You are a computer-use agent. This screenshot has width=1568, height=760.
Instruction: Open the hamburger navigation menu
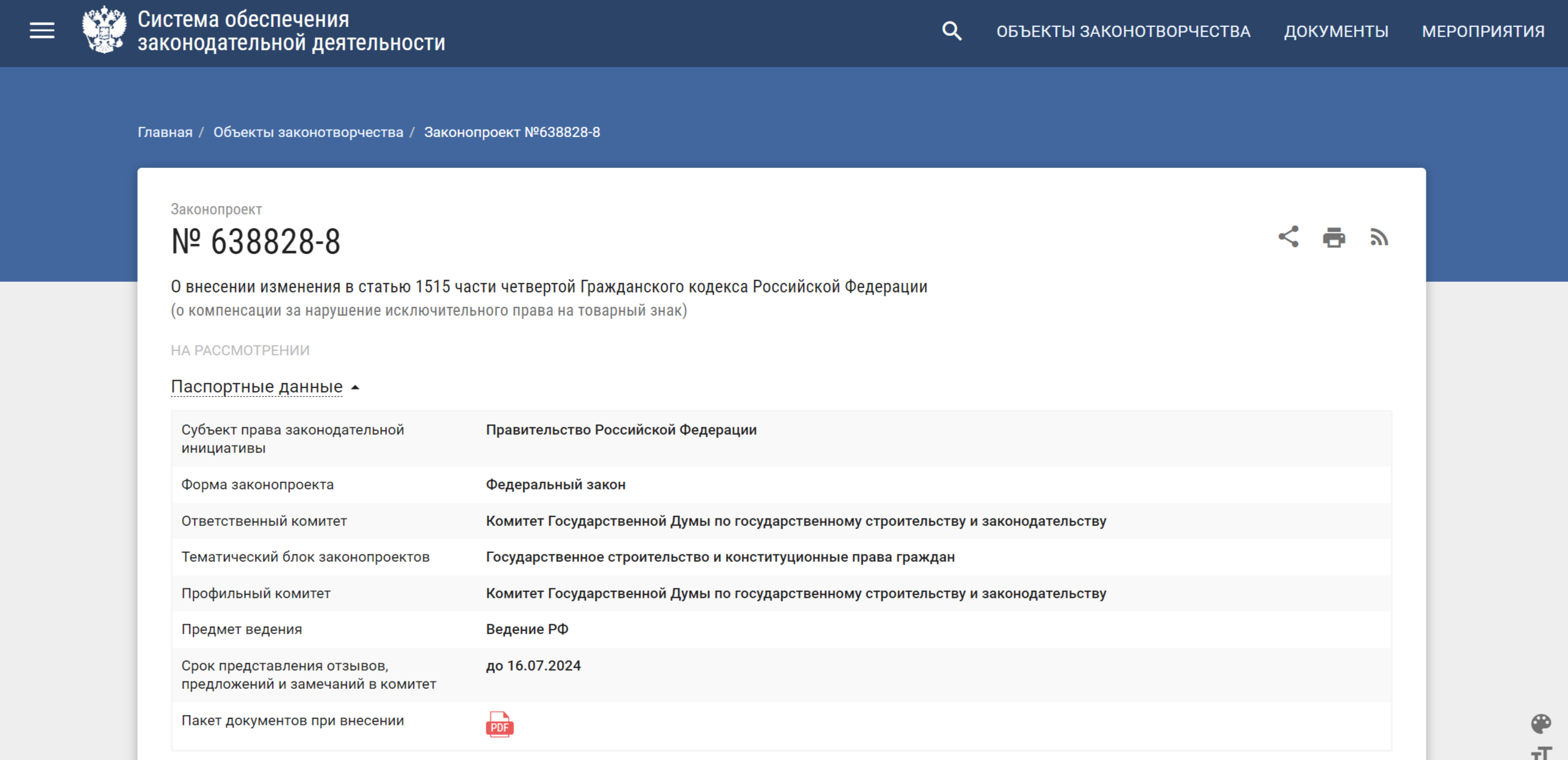click(42, 31)
